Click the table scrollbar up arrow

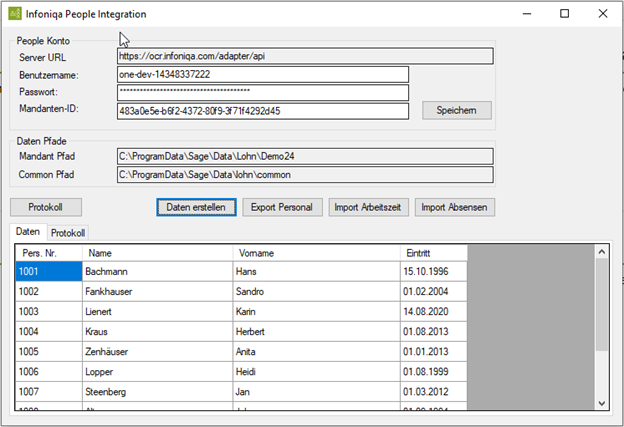[x=602, y=252]
